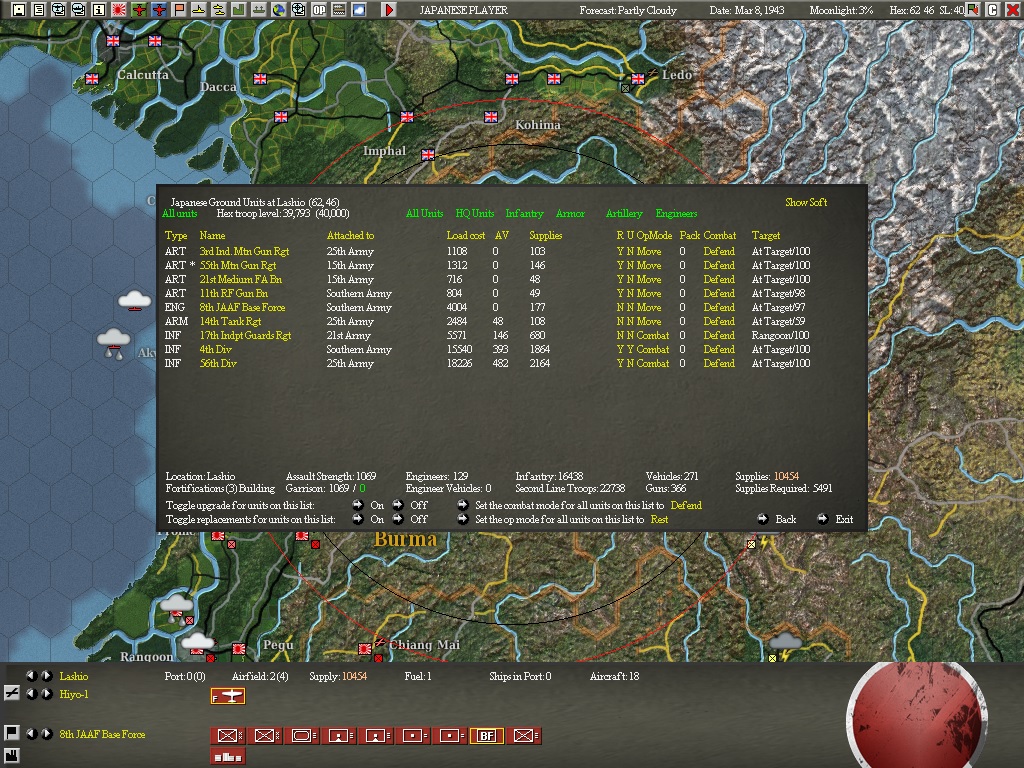Viewport: 1024px width, 768px height.
Task: Open the document list icon in top toolbar
Action: 39,10
